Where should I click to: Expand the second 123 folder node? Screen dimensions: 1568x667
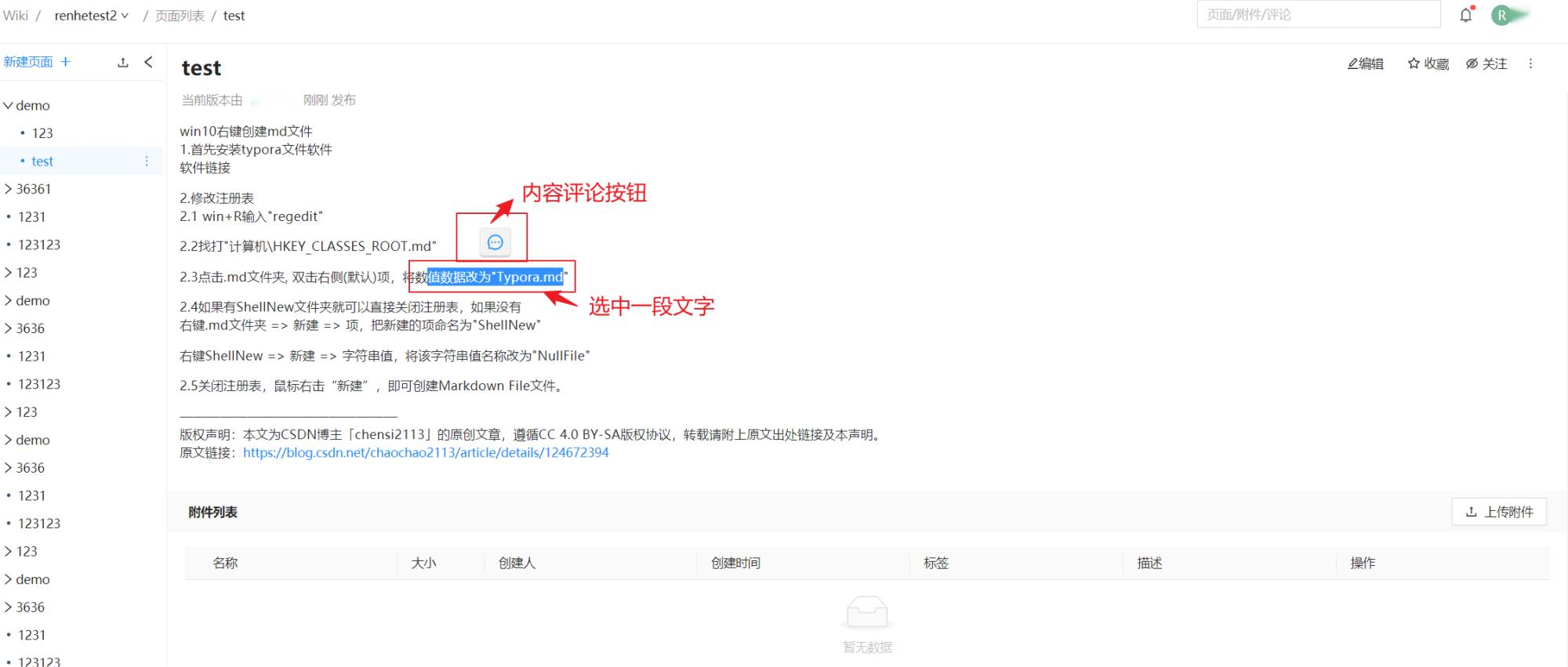9,412
